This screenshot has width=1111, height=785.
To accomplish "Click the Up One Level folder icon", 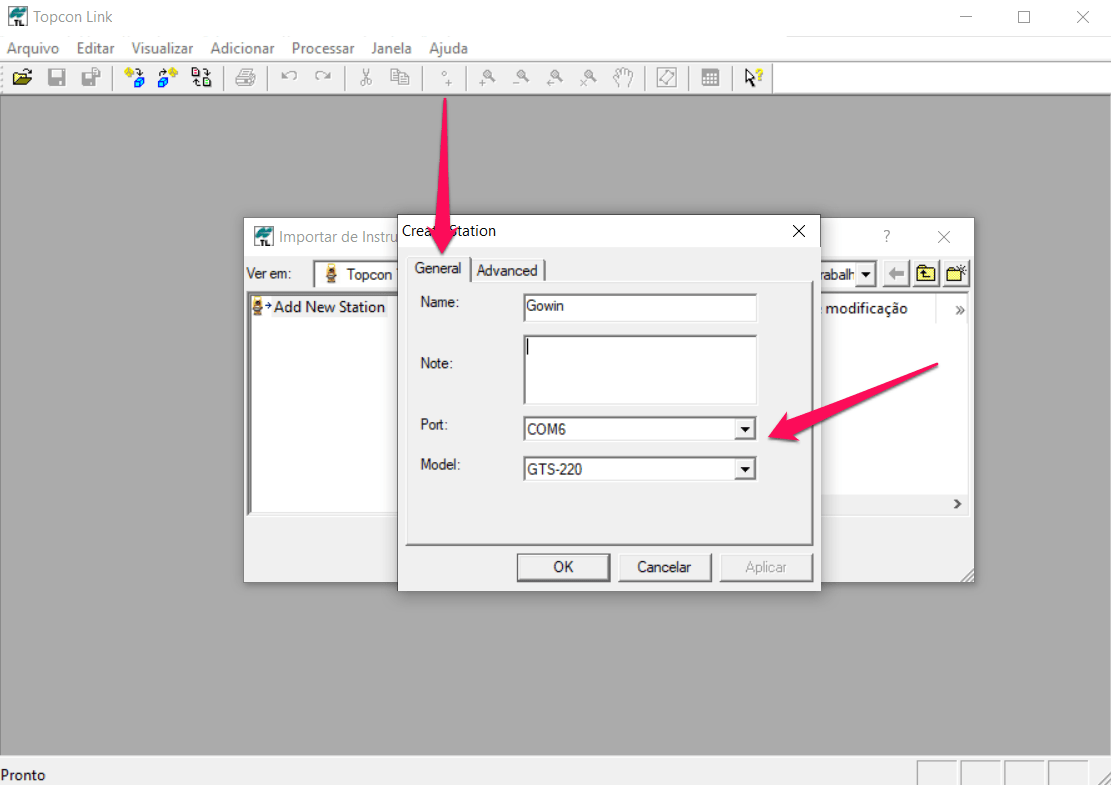I will point(925,273).
